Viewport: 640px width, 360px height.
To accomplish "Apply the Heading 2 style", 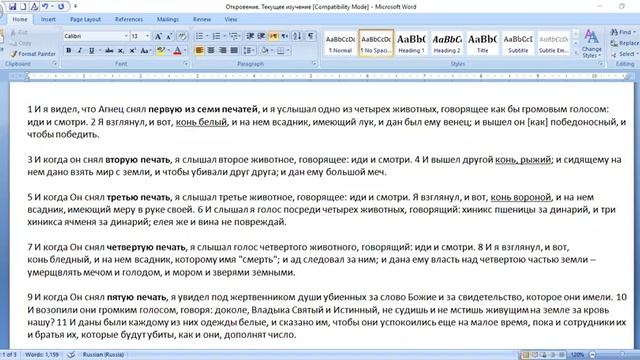I will pos(447,43).
